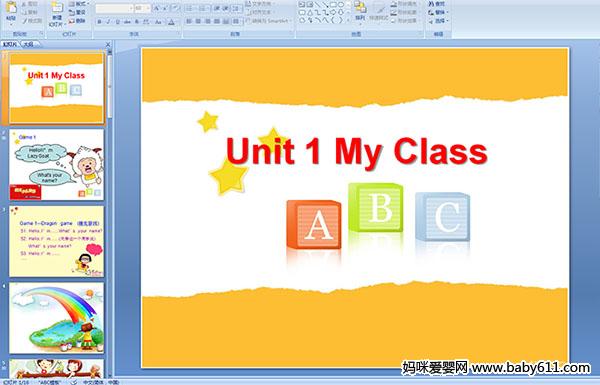Toggle align text right
Screen dimensions: 600x385
tap(208, 21)
